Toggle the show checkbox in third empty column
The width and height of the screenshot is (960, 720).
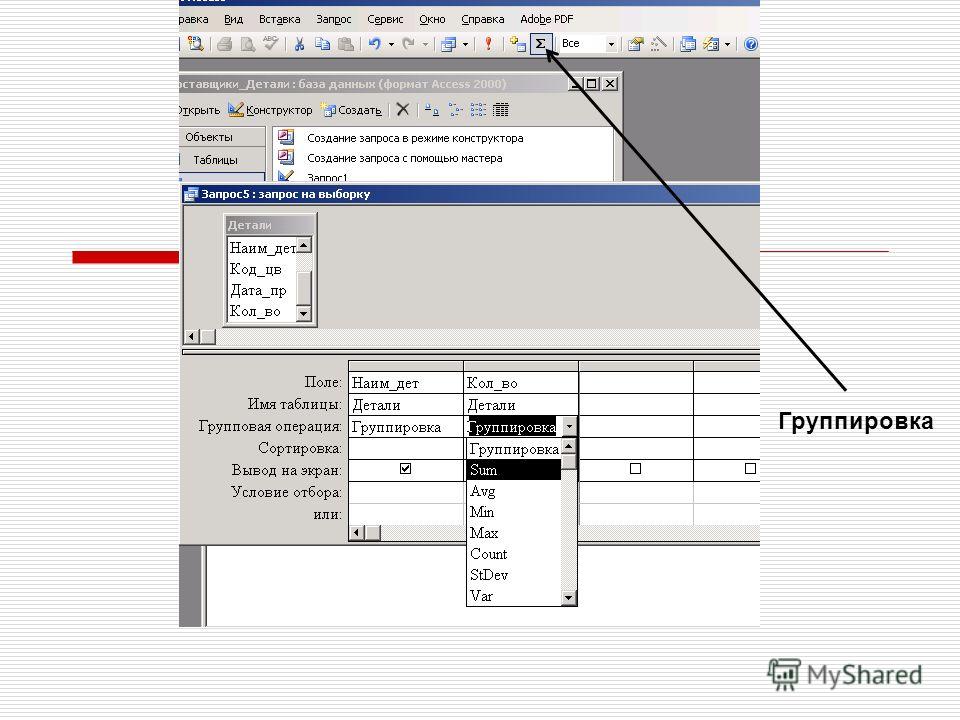point(636,468)
